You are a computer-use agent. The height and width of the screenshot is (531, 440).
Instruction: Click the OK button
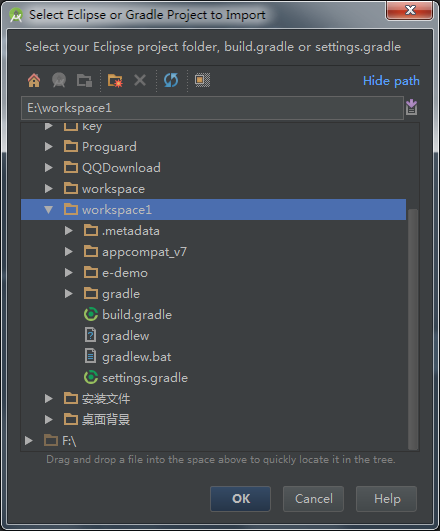[x=240, y=499]
